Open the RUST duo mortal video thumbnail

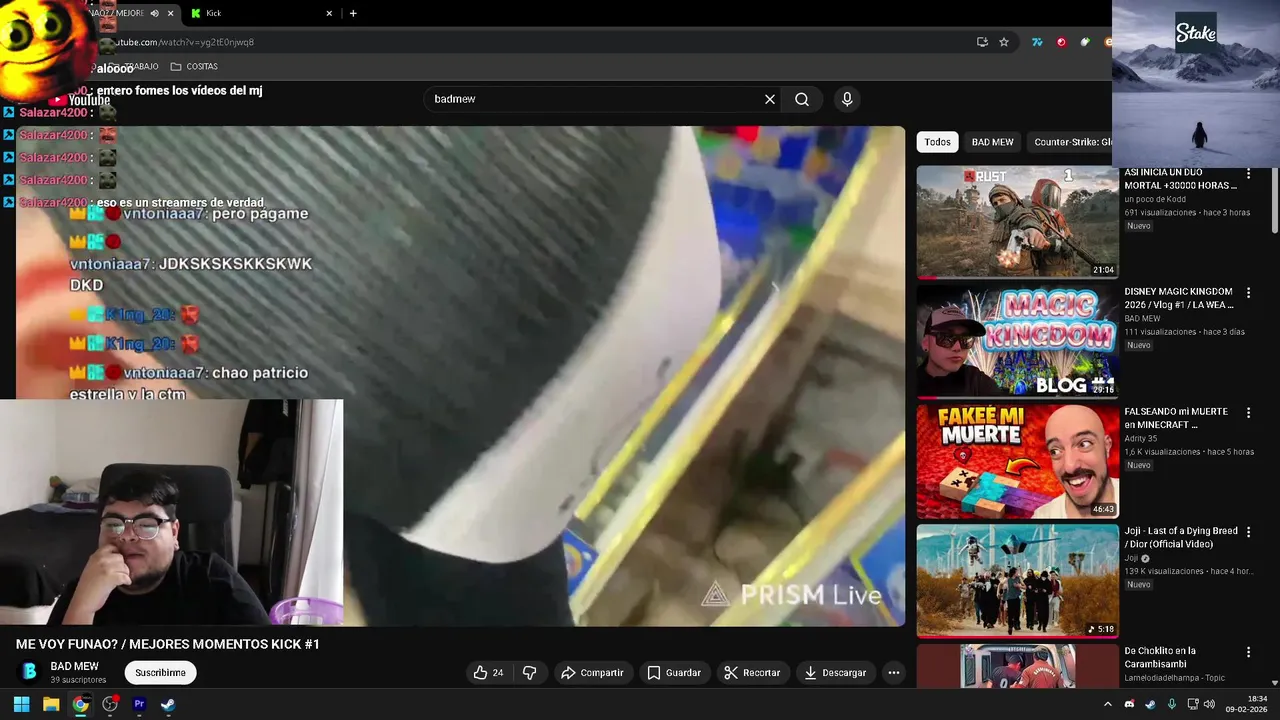1017,222
